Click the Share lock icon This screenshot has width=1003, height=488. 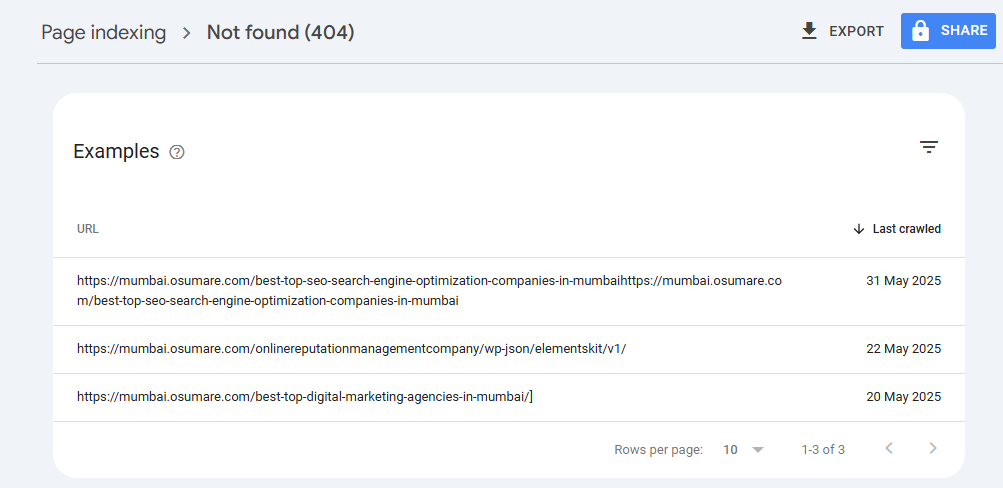(920, 31)
